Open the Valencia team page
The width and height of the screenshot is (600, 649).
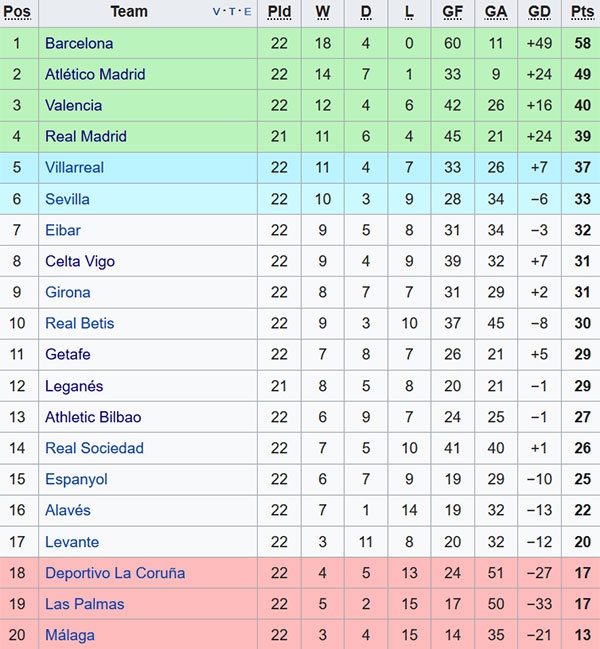[x=73, y=105]
